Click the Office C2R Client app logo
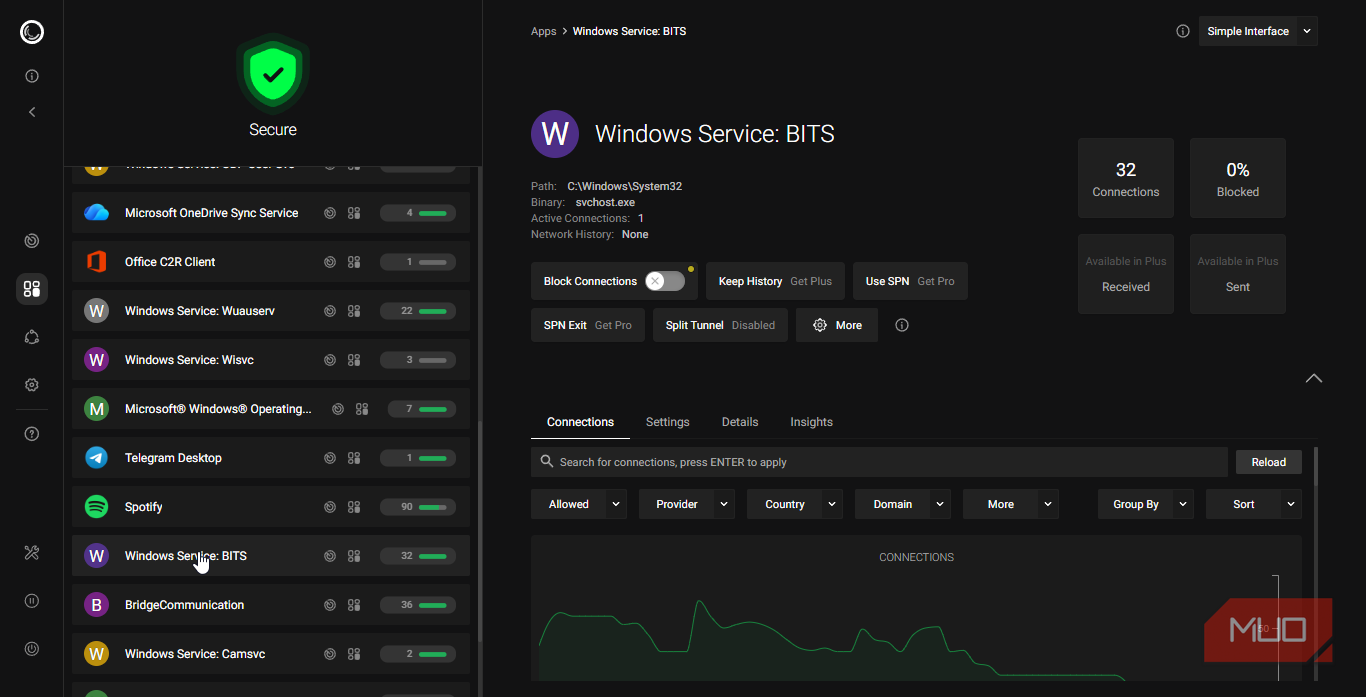Image resolution: width=1366 pixels, height=697 pixels. point(96,262)
